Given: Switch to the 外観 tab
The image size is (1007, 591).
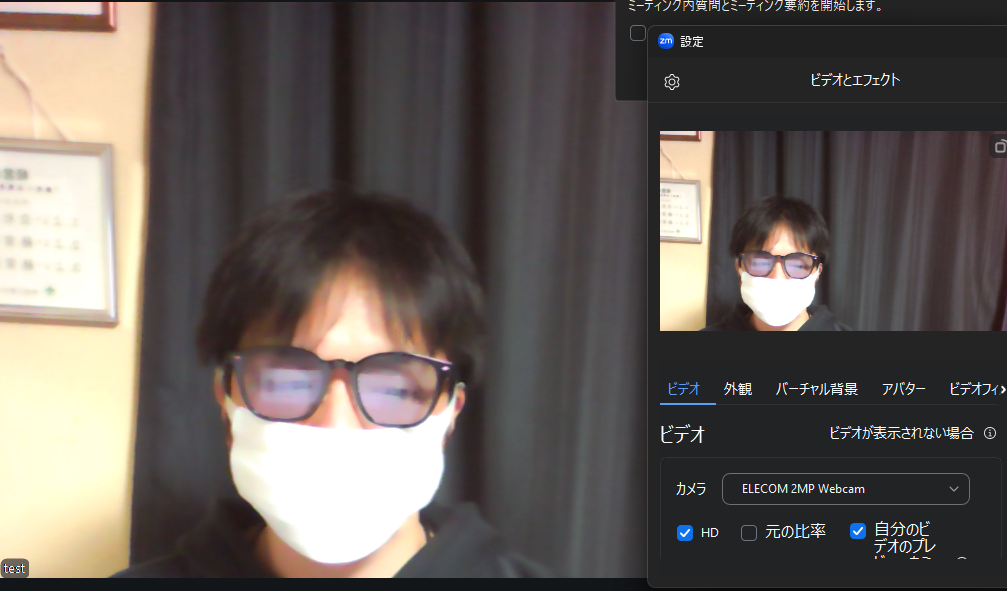Looking at the screenshot, I should point(738,389).
